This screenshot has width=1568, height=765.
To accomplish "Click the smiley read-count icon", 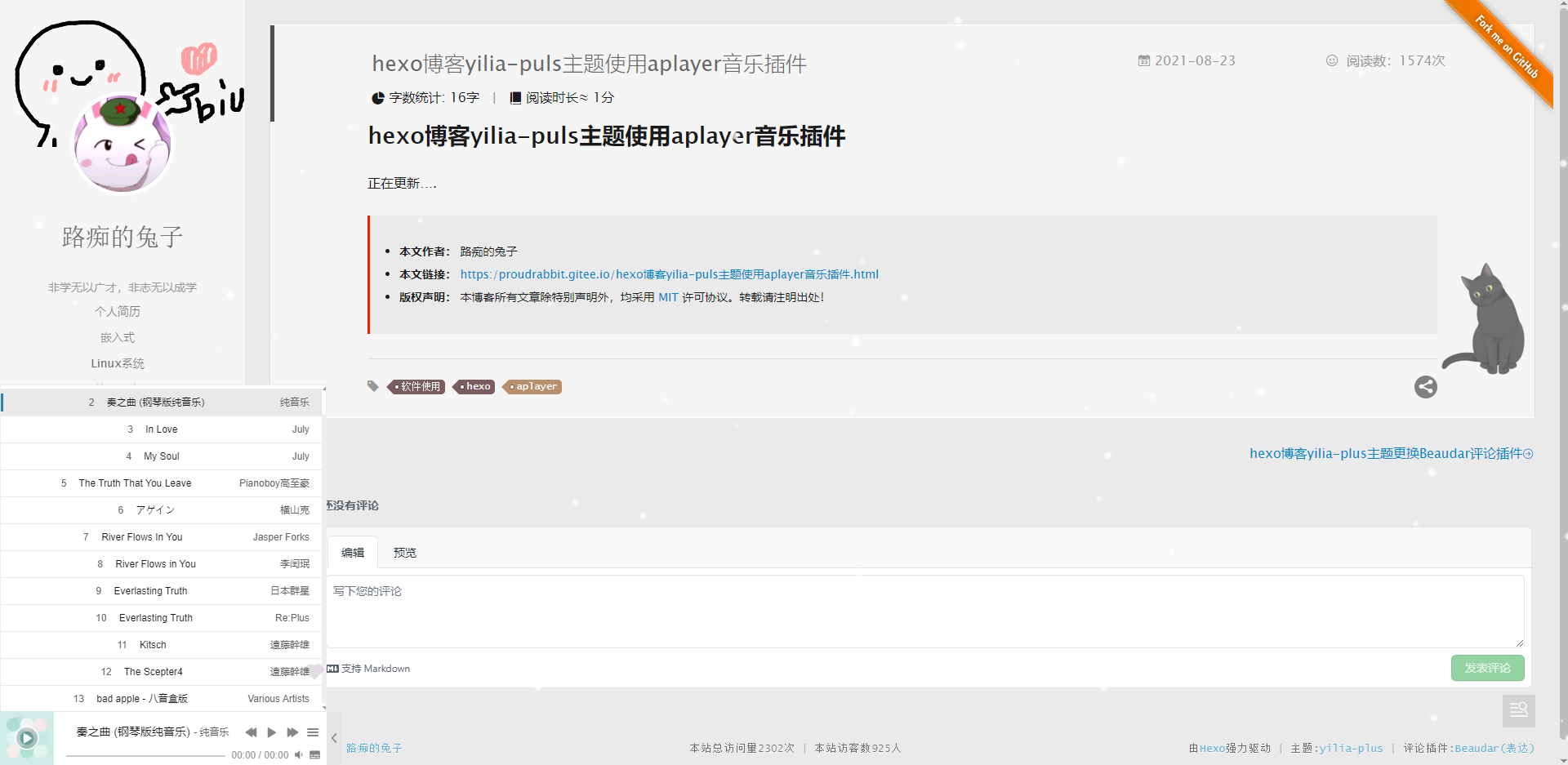I will 1332,60.
